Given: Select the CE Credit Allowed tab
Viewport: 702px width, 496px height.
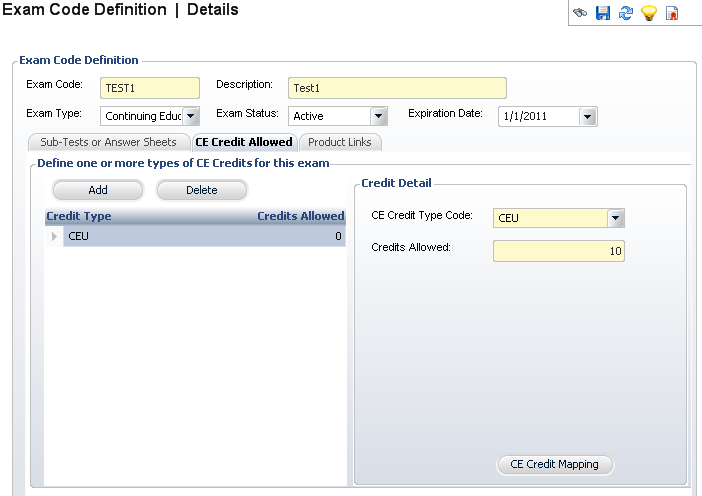Looking at the screenshot, I should [244, 142].
